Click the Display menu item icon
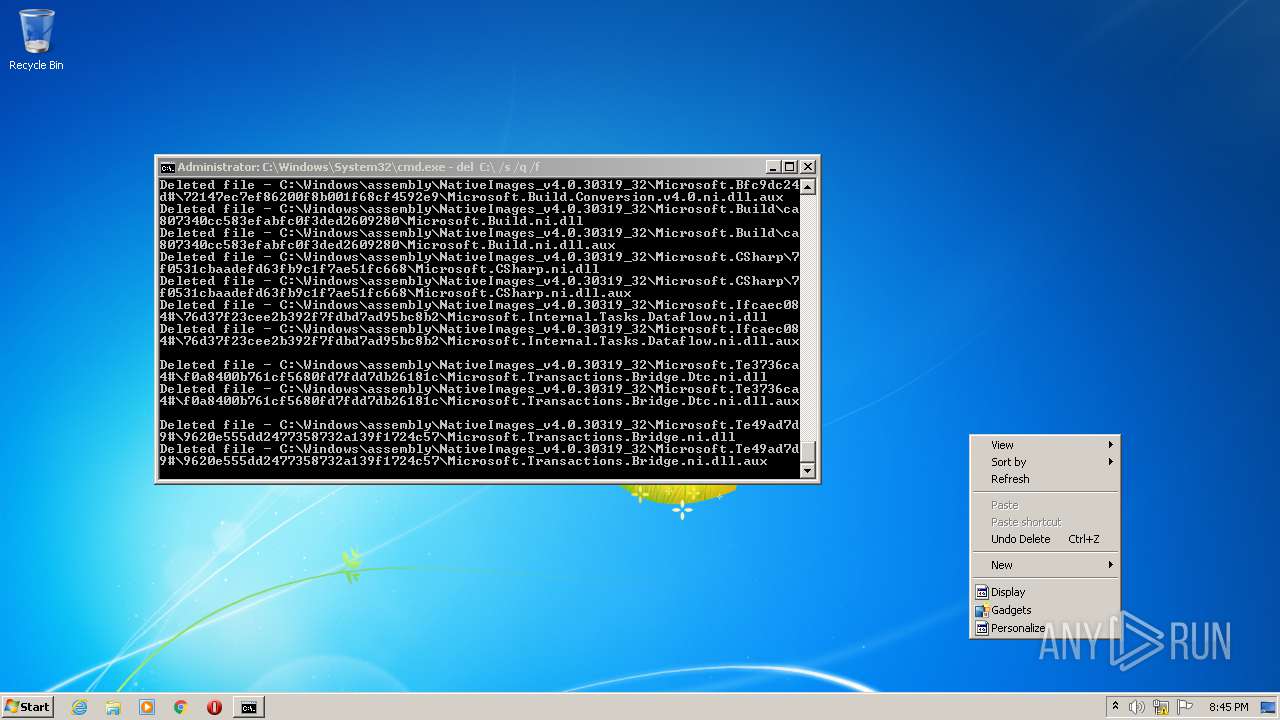The width and height of the screenshot is (1280, 720). [982, 592]
